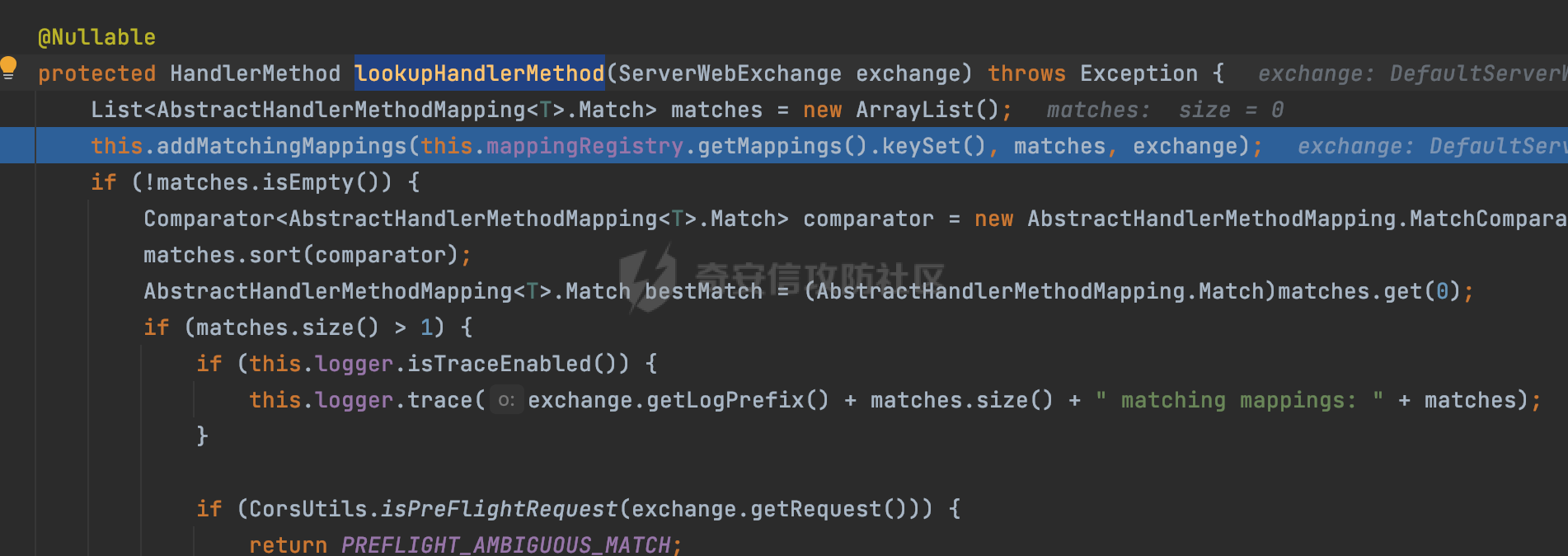Click the @Nullable annotation
This screenshot has width=1568, height=556.
pyautogui.click(x=96, y=37)
